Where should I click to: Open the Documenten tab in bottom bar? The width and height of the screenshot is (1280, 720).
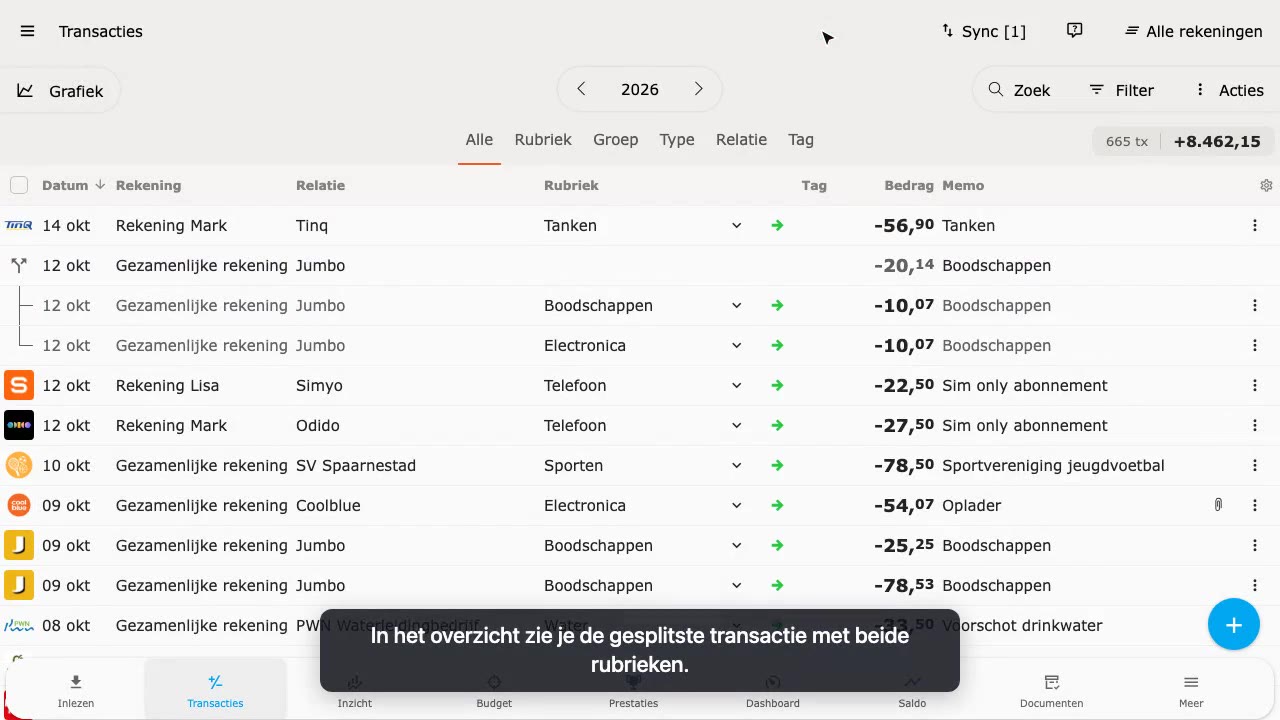[x=1051, y=690]
